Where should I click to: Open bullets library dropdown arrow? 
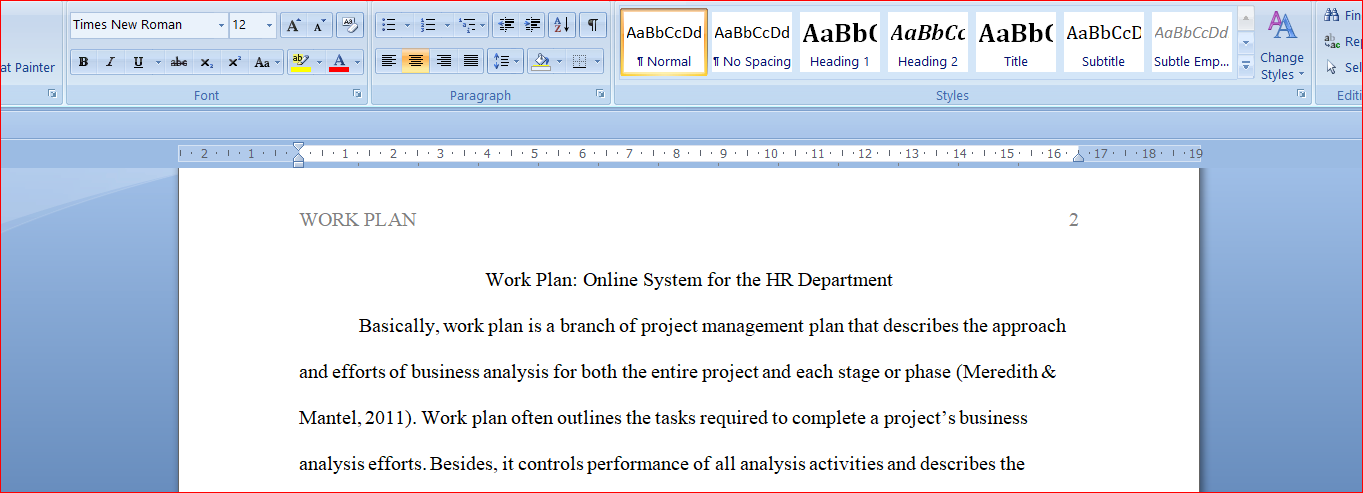click(x=407, y=25)
